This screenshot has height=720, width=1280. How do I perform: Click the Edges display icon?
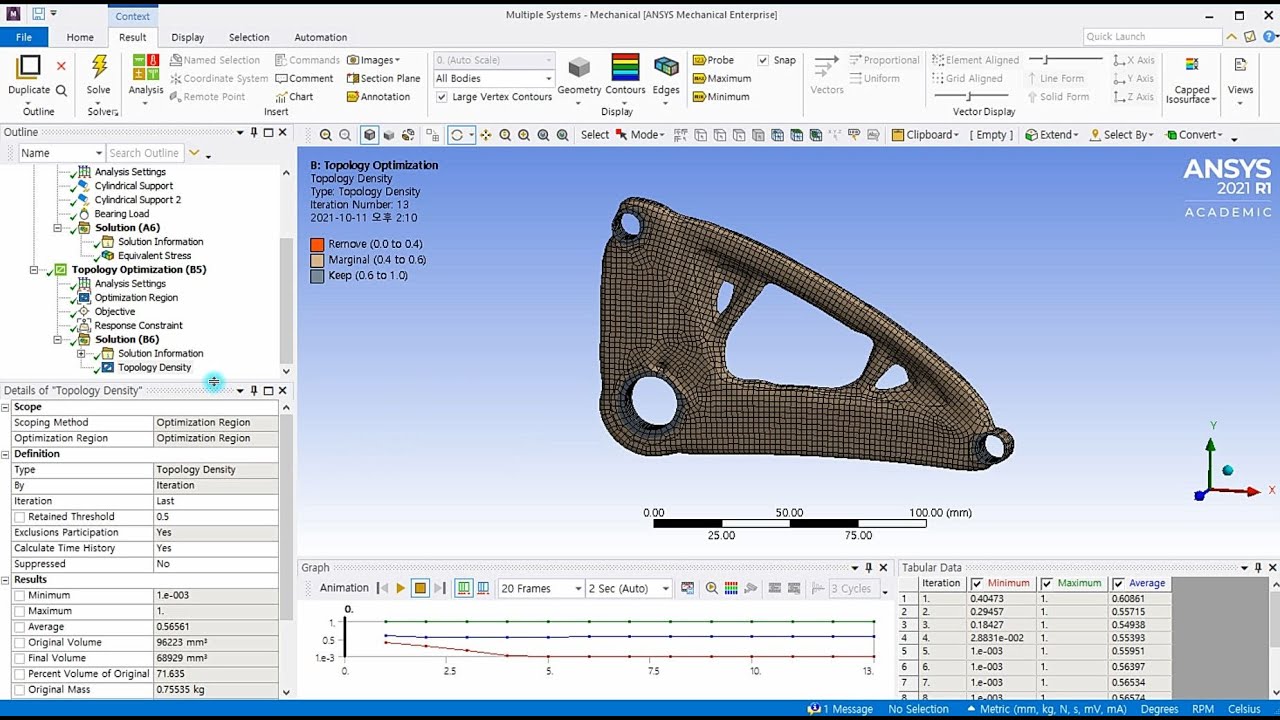(x=666, y=67)
